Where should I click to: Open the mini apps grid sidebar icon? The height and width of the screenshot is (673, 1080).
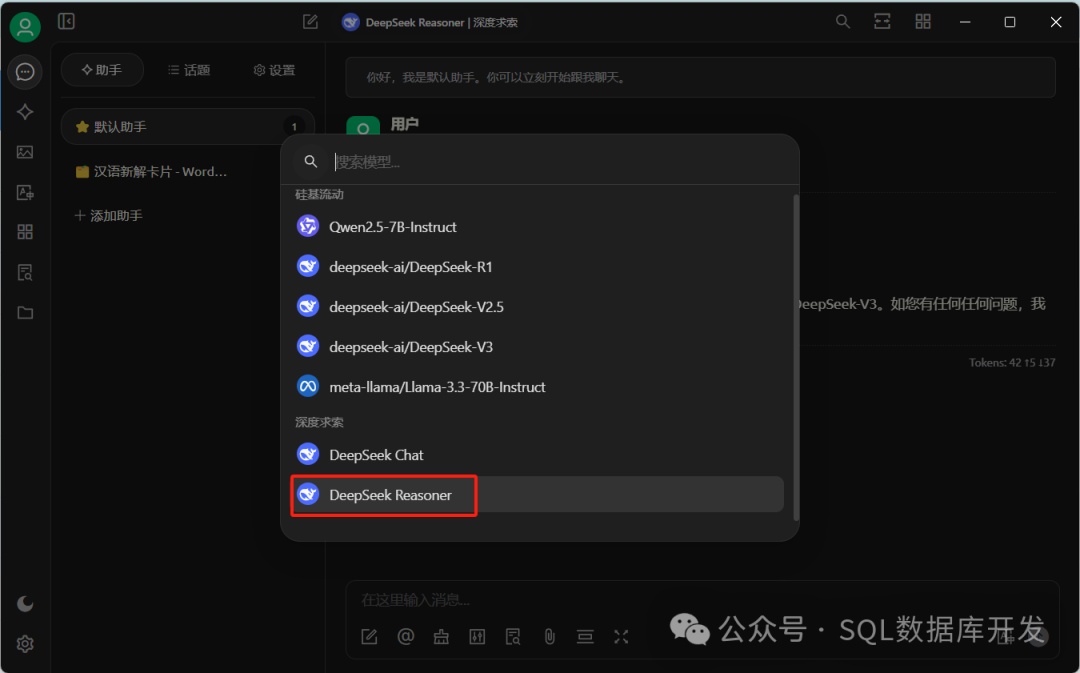(x=25, y=232)
